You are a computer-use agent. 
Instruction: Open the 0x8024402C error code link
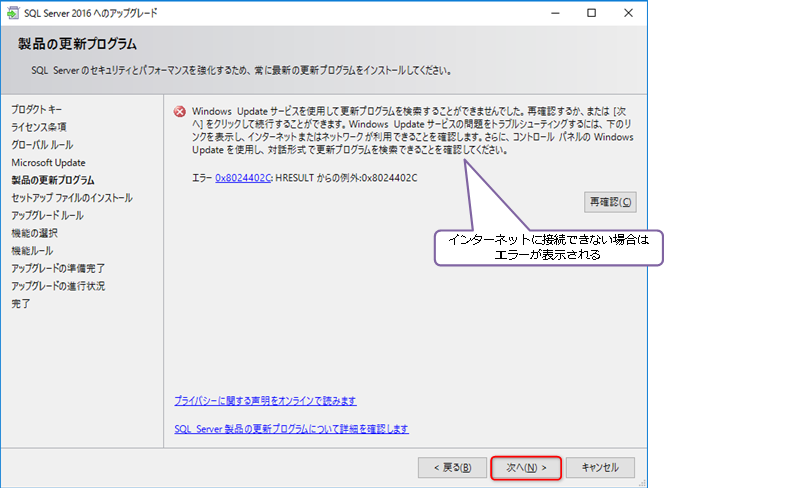[x=243, y=178]
